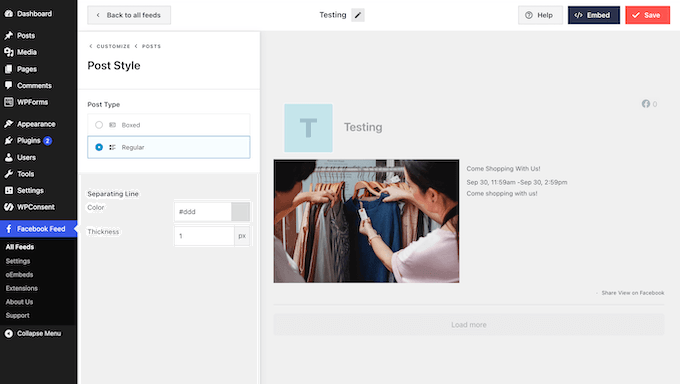Open the oEmbeds submenu item

tap(19, 275)
